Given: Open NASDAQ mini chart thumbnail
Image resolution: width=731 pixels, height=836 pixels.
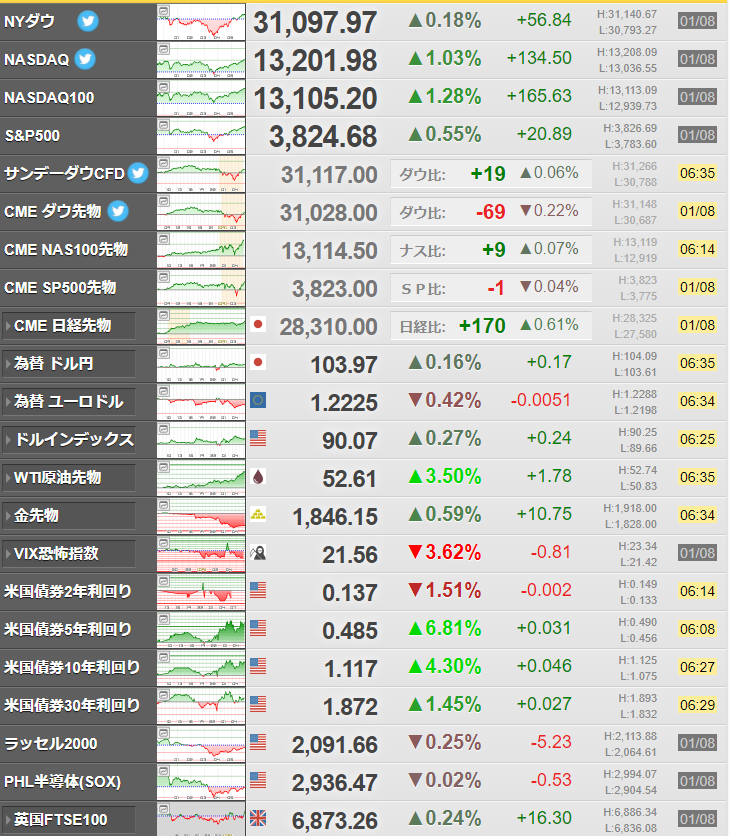Looking at the screenshot, I should [x=201, y=60].
